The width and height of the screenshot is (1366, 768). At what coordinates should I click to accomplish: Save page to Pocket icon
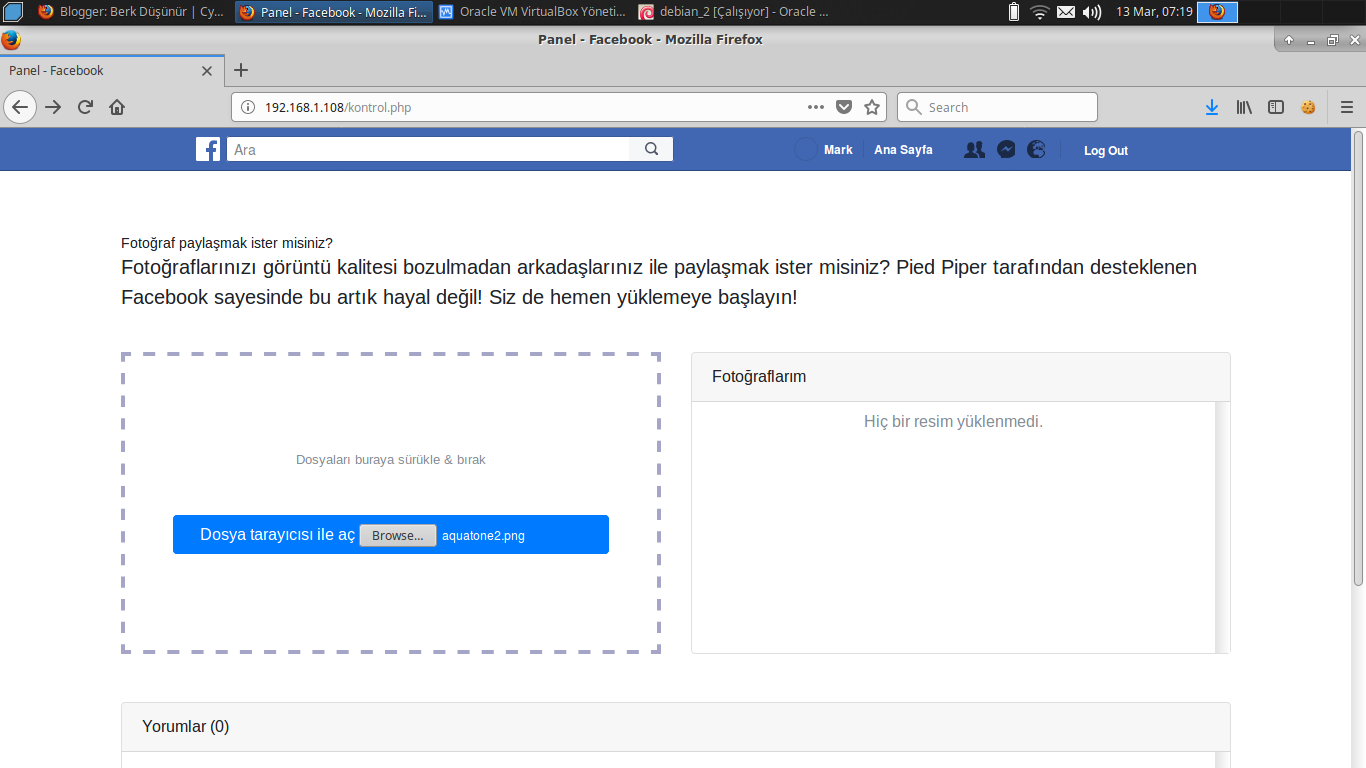pos(844,107)
